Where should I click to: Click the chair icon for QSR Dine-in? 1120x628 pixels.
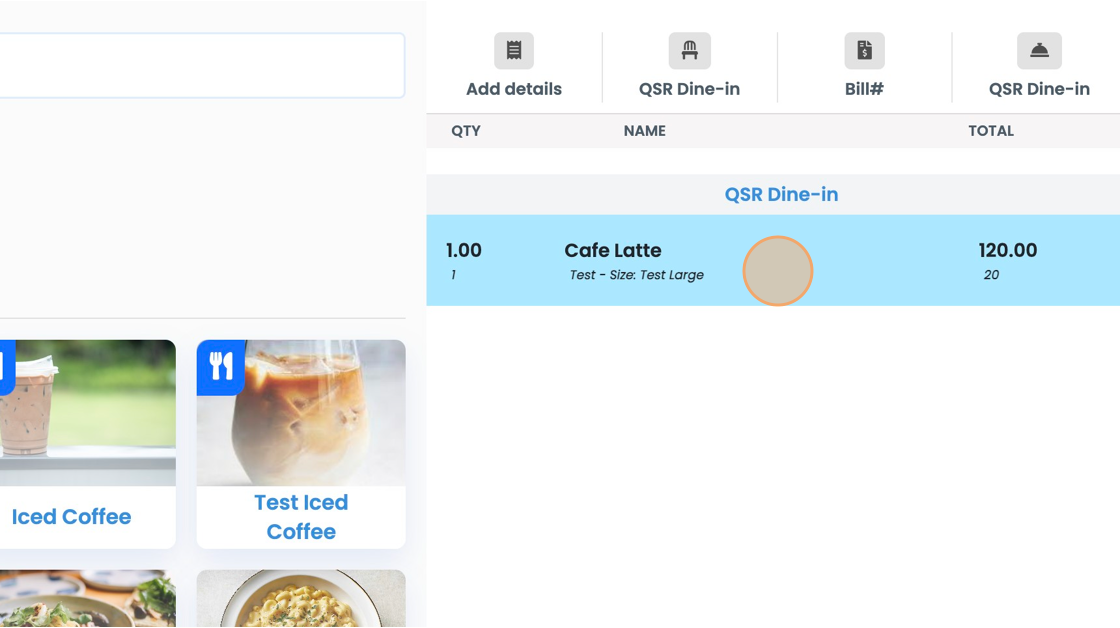[x=689, y=51]
